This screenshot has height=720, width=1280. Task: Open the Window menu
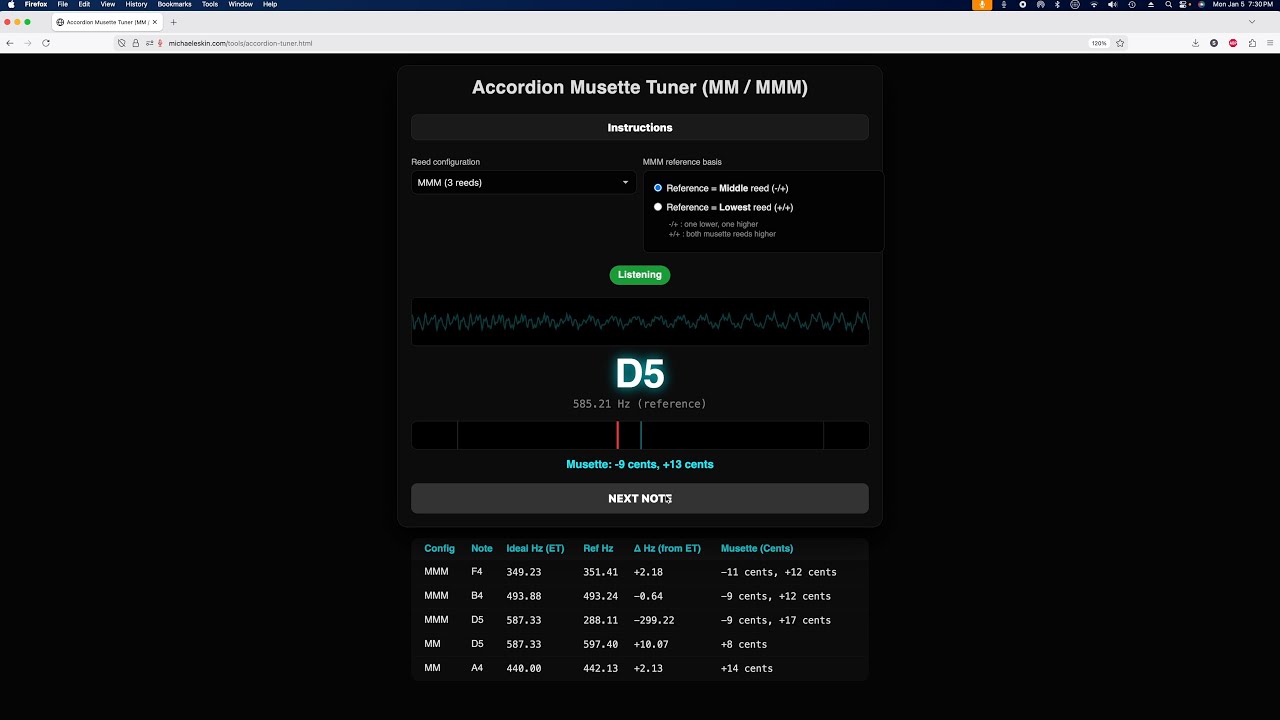[241, 4]
